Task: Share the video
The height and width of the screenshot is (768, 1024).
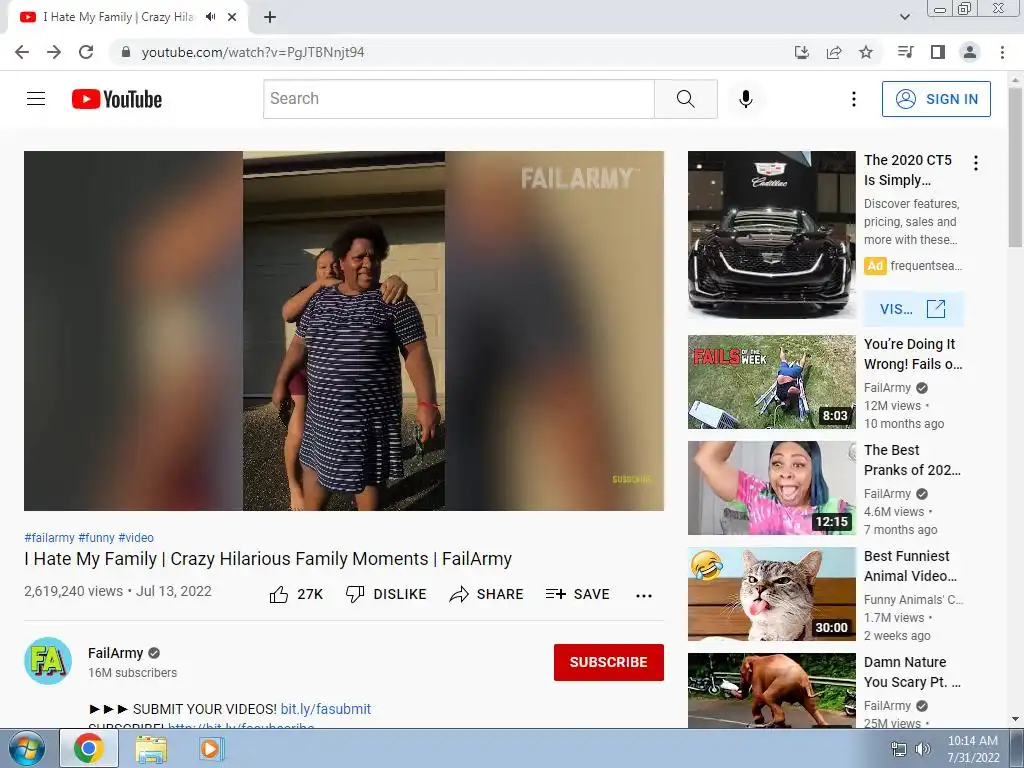Action: tap(487, 594)
